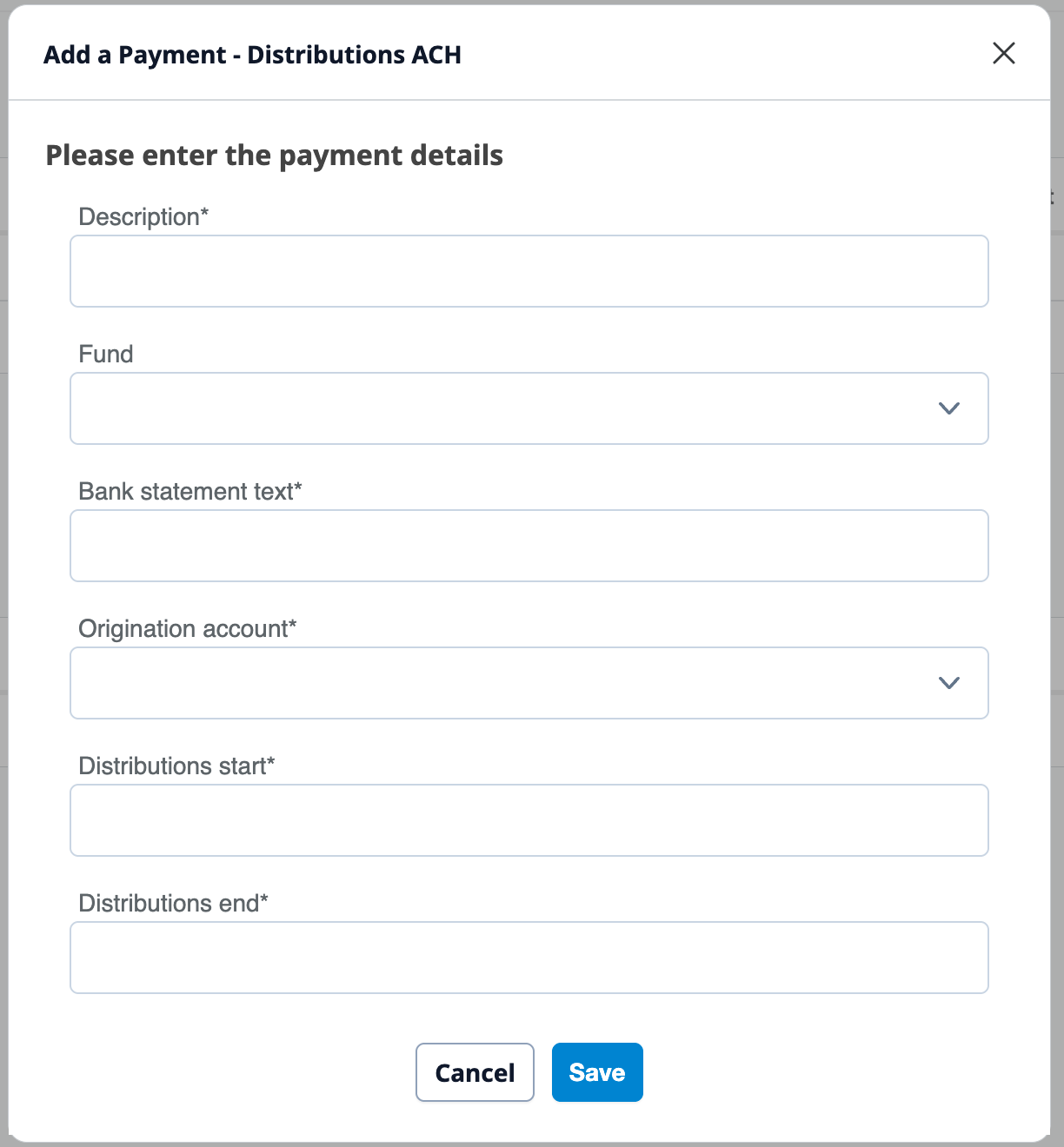Screen dimensions: 1064x1147
Task: Select the Distributions end input box
Action: tap(529, 958)
